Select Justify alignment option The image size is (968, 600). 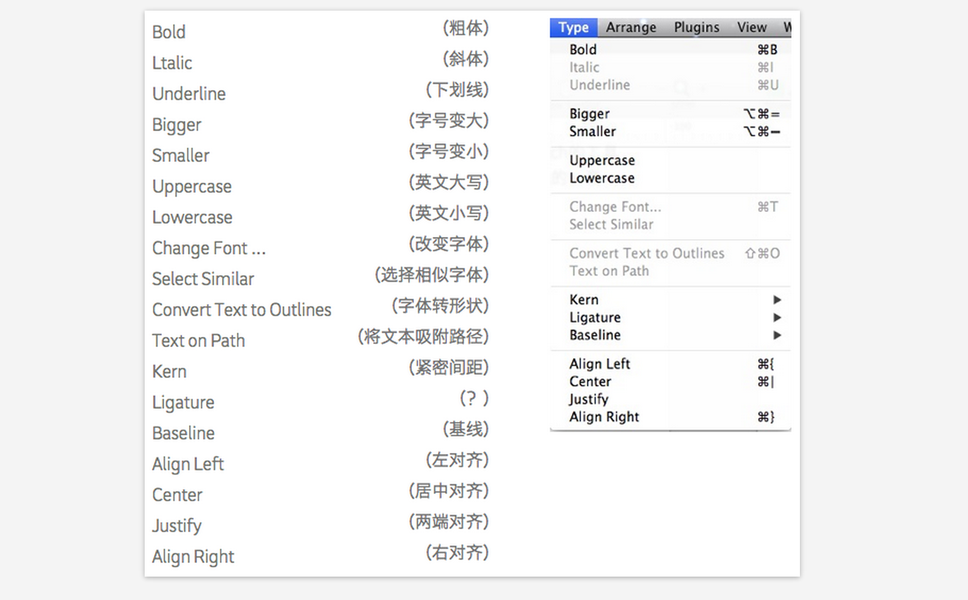point(589,400)
